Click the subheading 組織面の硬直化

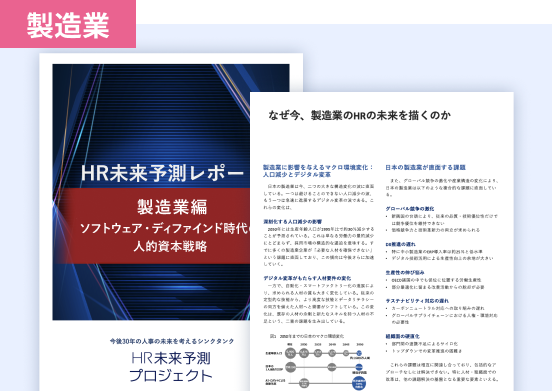pos(402,336)
